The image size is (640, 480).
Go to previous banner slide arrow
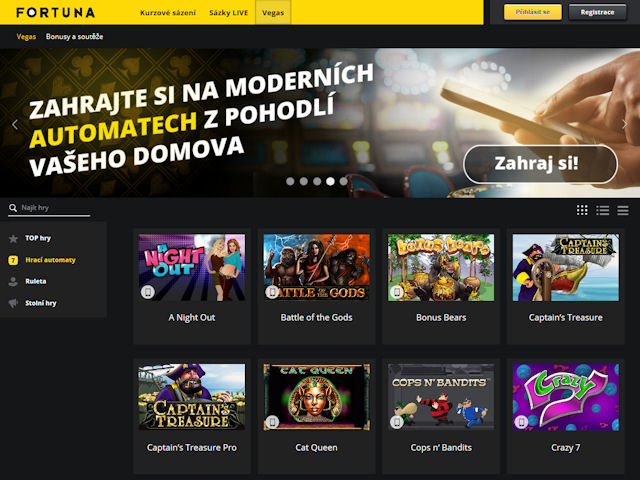(x=15, y=124)
